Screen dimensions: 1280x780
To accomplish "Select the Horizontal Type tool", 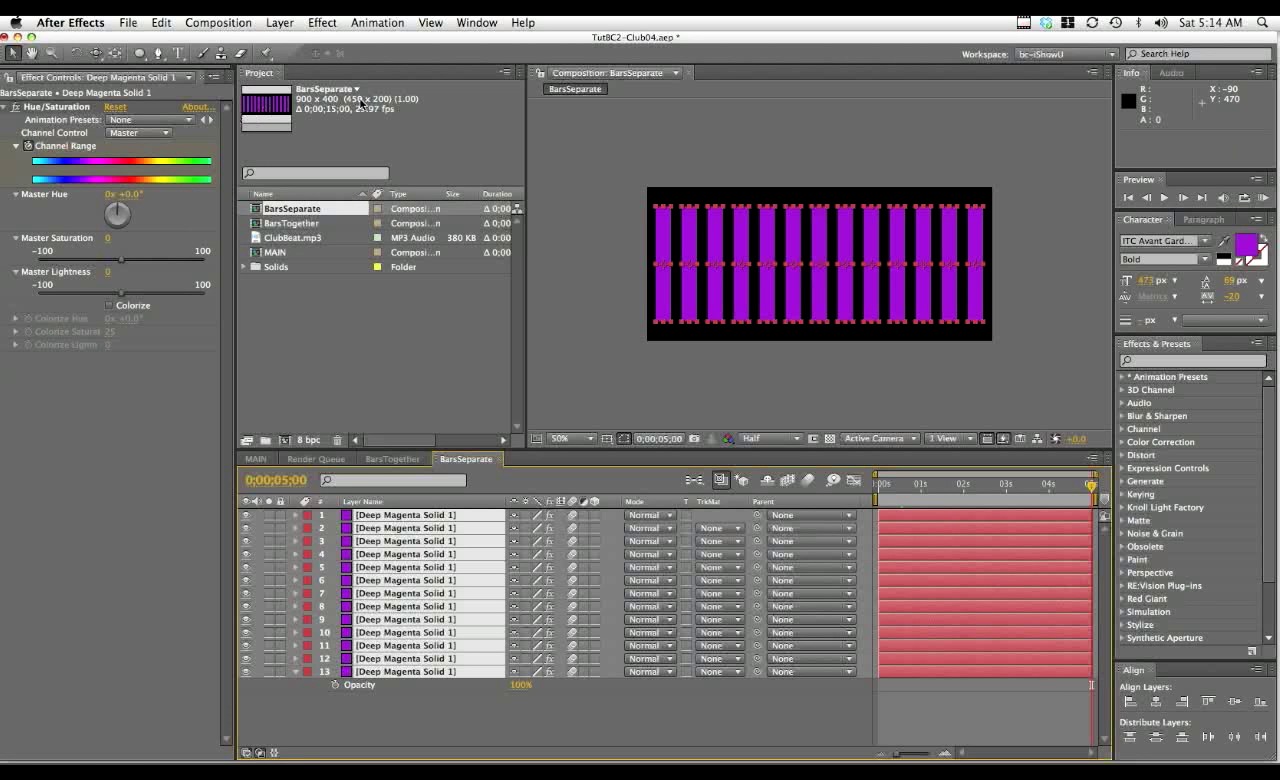I will (x=179, y=53).
